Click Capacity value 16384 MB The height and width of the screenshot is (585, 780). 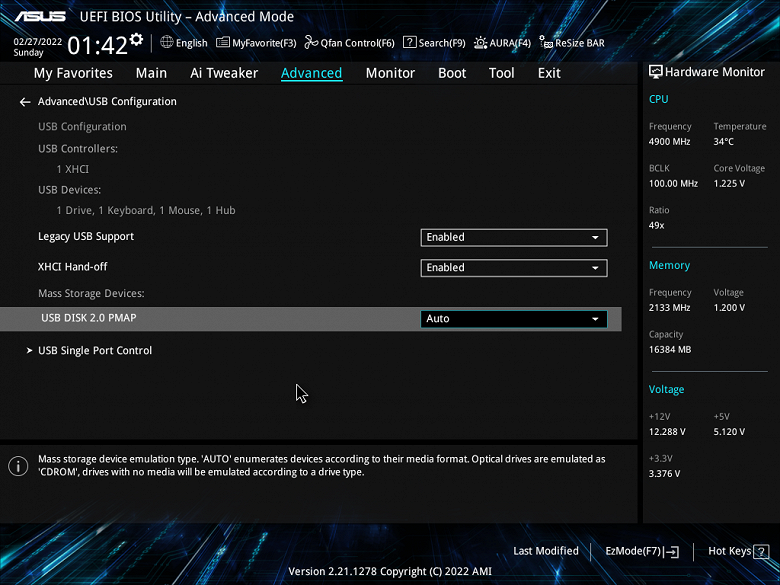(670, 350)
